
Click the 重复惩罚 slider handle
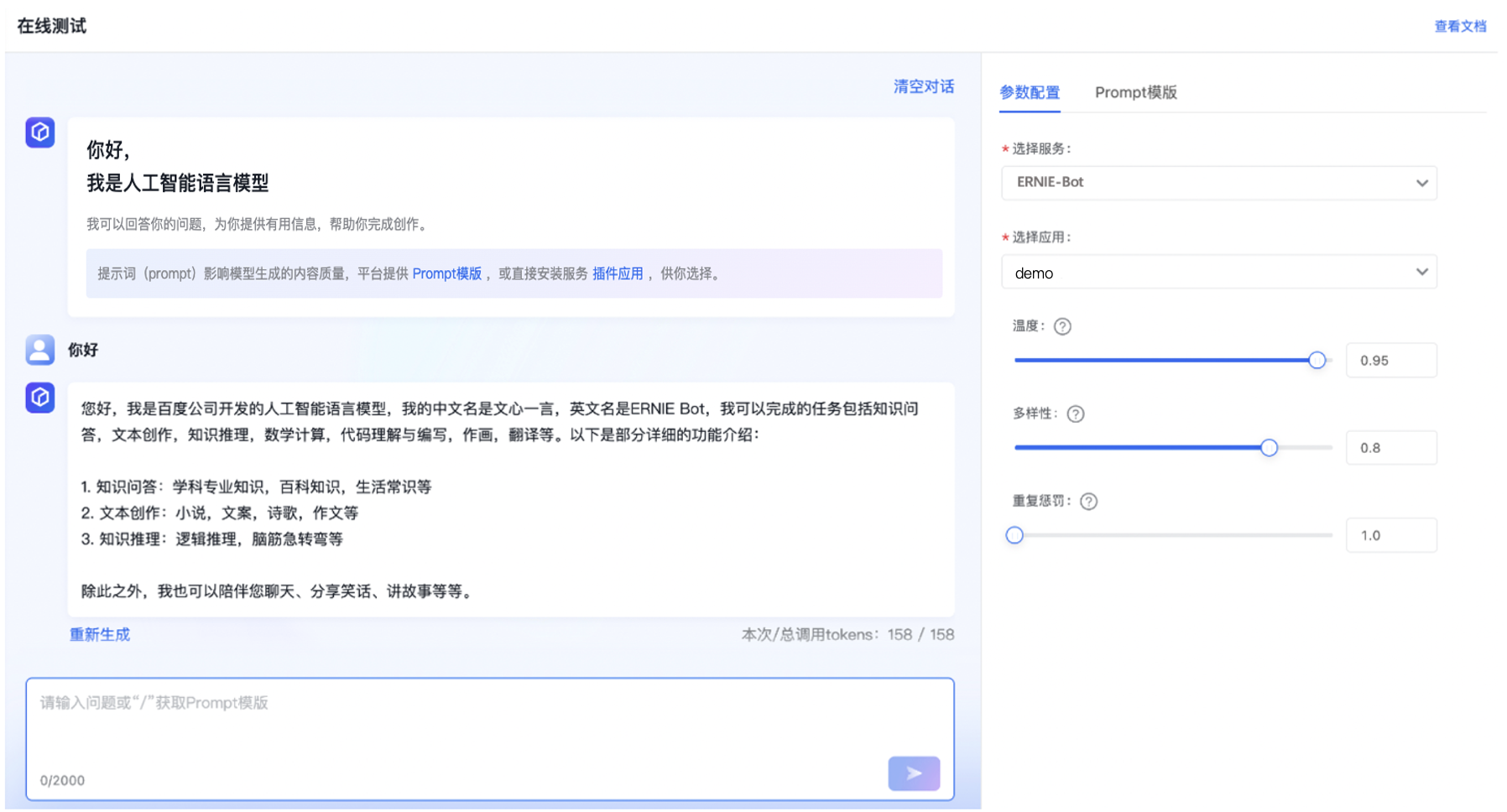[1014, 535]
